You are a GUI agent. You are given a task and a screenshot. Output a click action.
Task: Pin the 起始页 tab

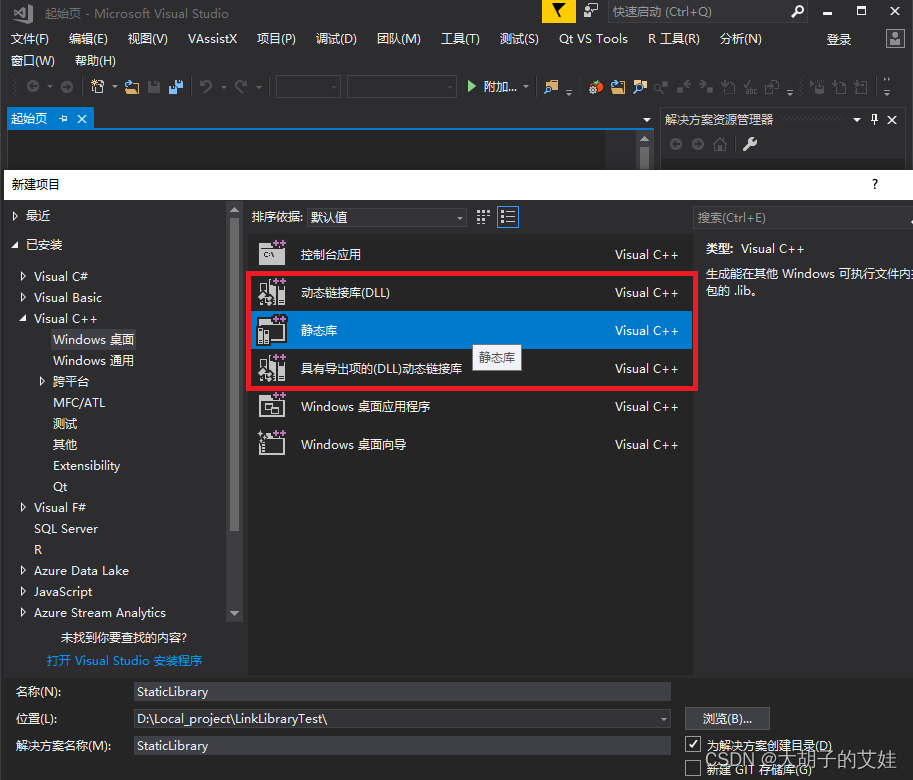[x=63, y=119]
